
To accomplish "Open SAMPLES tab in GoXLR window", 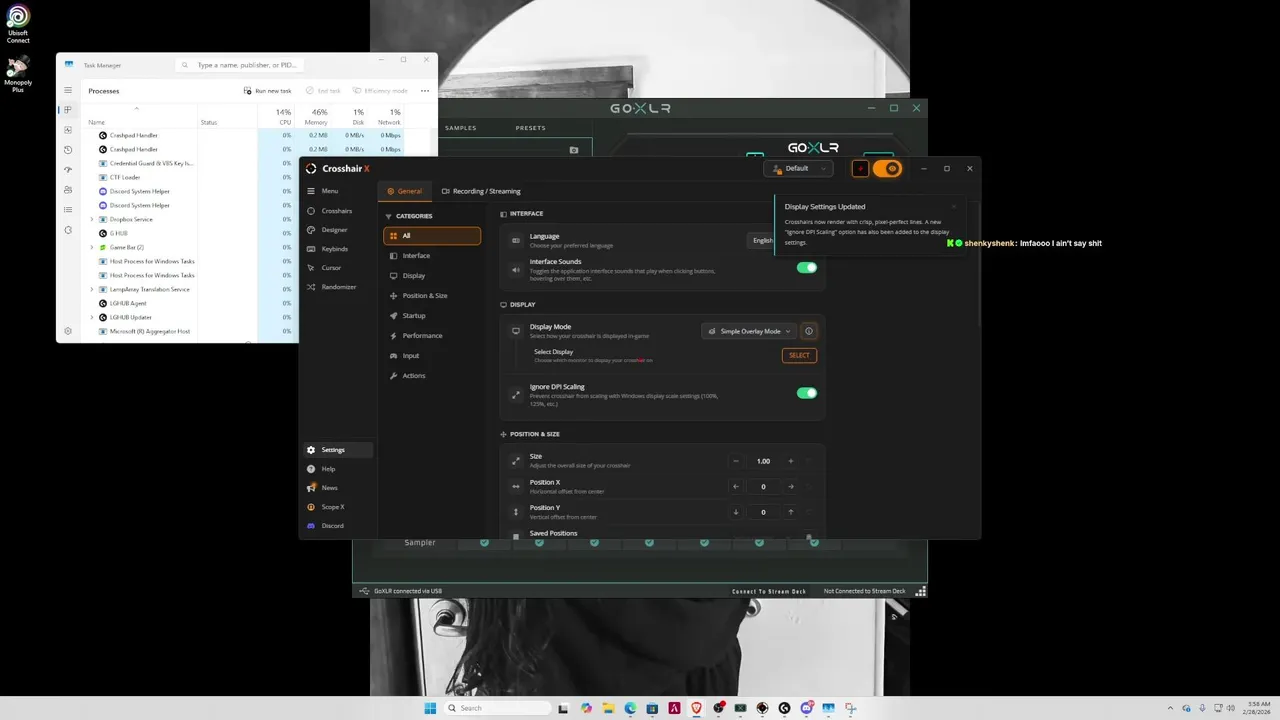I will [x=461, y=128].
